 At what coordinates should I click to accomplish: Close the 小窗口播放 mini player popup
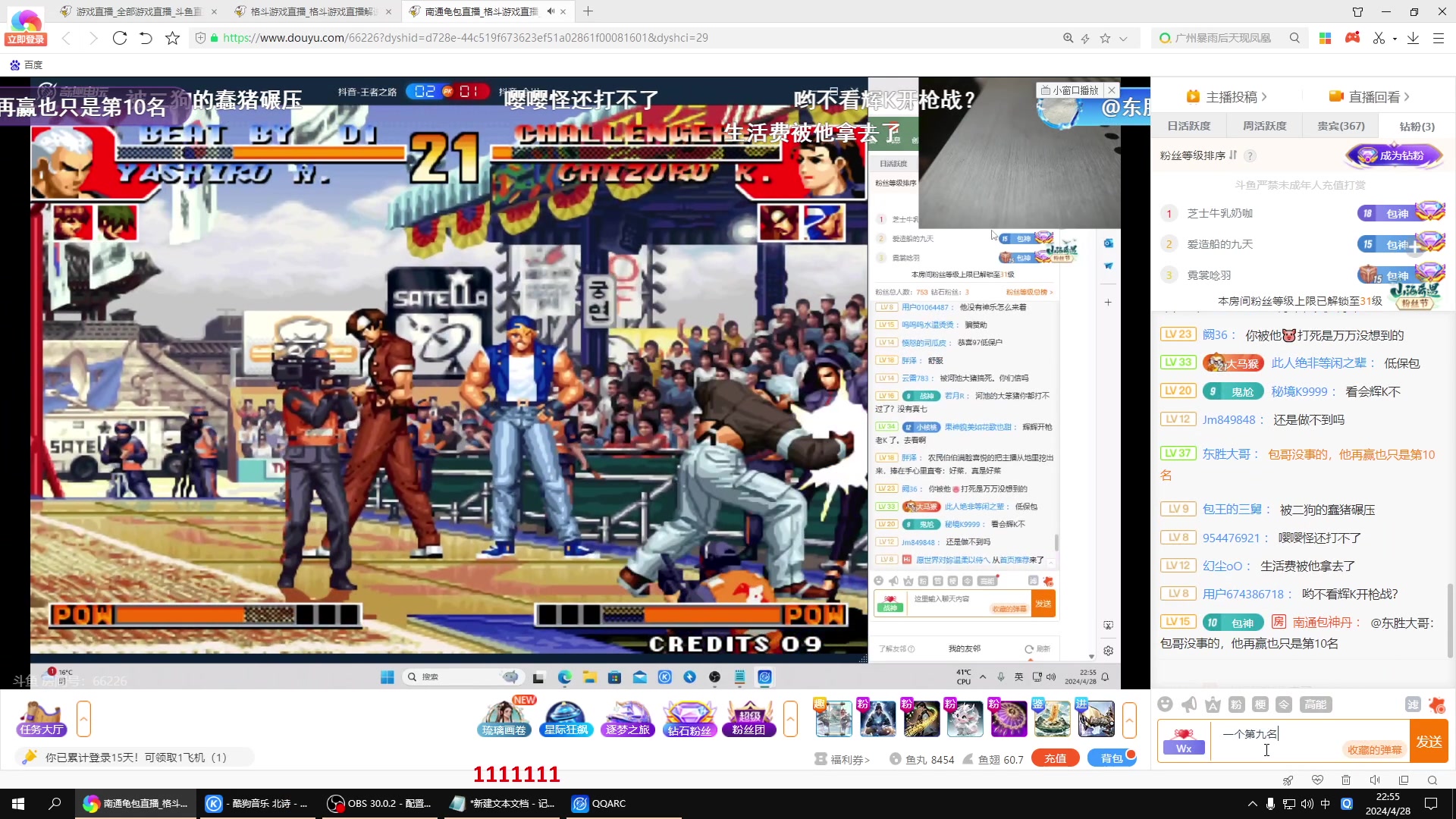click(1111, 90)
